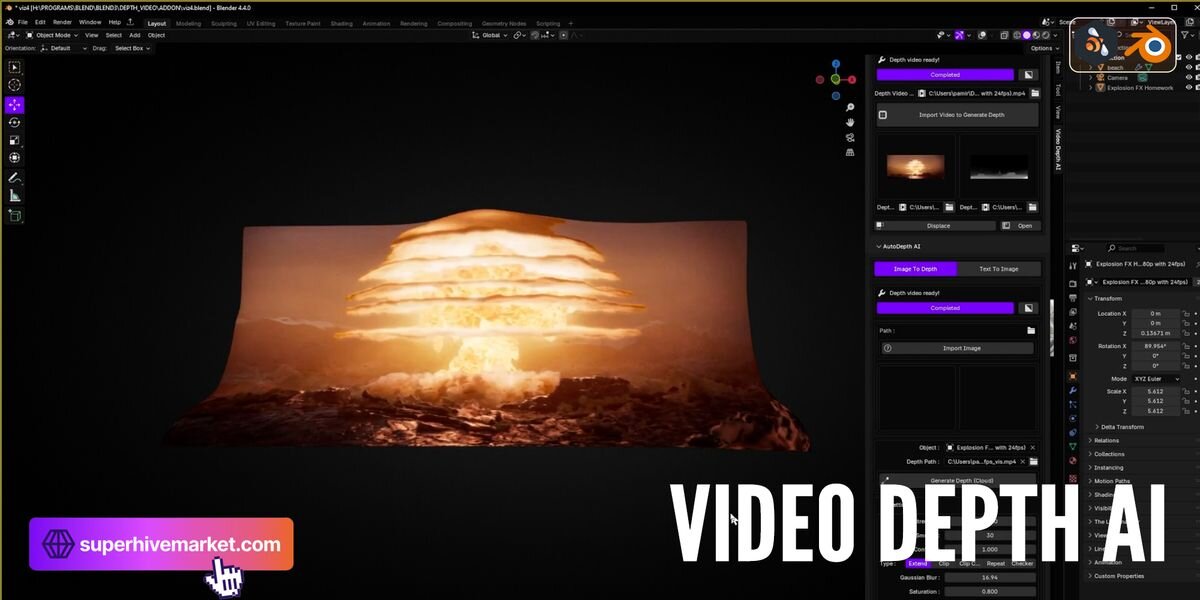Select the Repeat type option
Image resolution: width=1200 pixels, height=600 pixels.
[996, 563]
